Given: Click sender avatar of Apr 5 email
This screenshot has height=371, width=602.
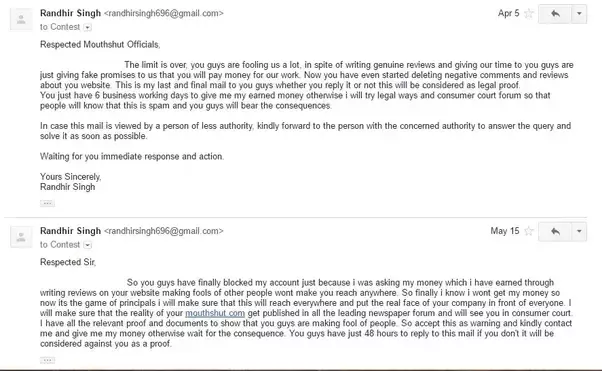Looking at the screenshot, I should tap(22, 19).
